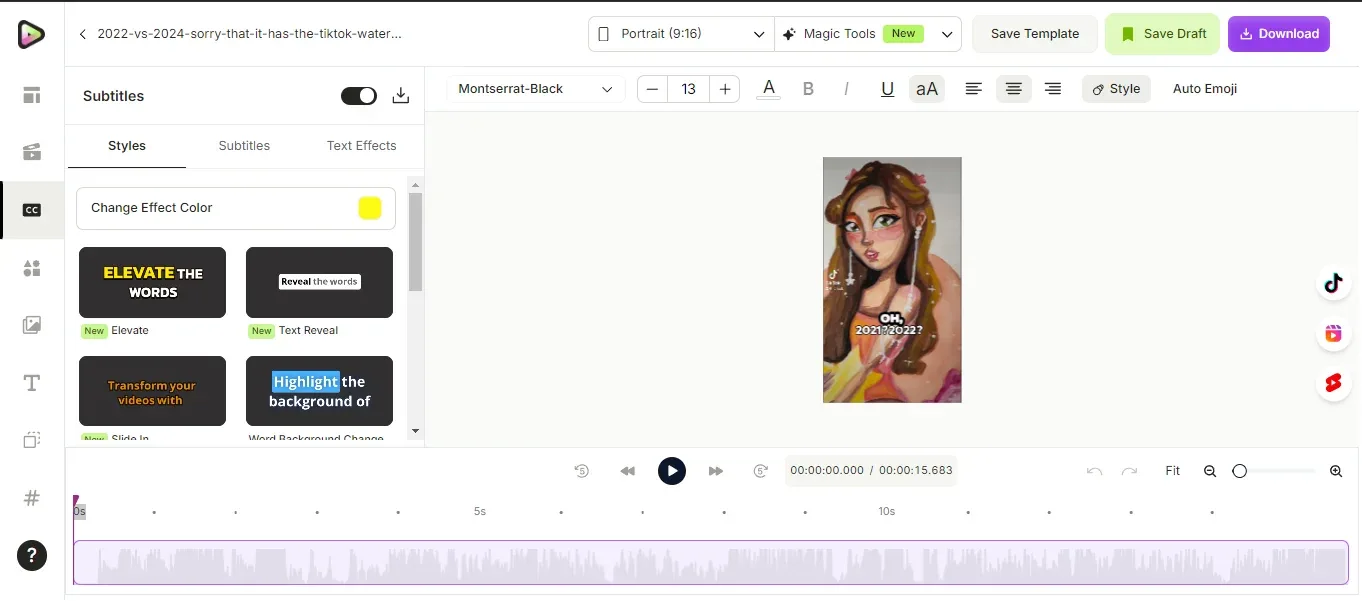Switch to the Text Effects tab
The height and width of the screenshot is (603, 1362).
tap(362, 146)
